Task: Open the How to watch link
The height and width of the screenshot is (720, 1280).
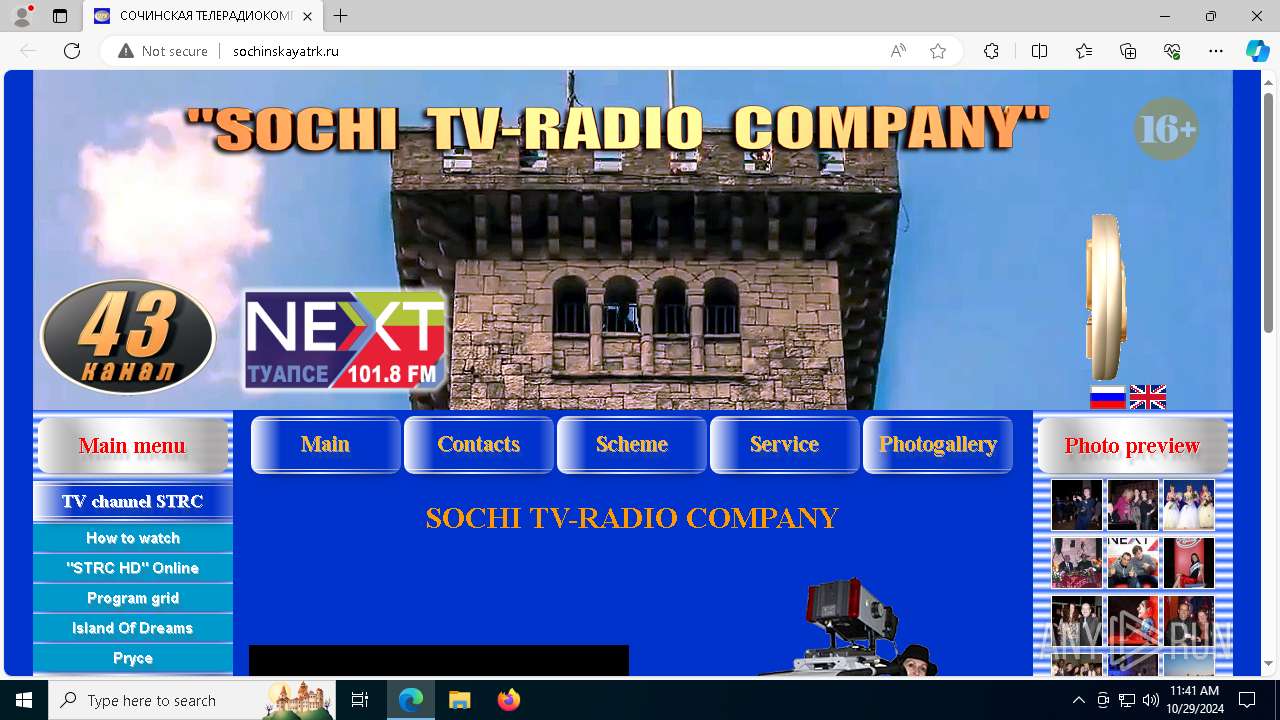Action: 133,538
